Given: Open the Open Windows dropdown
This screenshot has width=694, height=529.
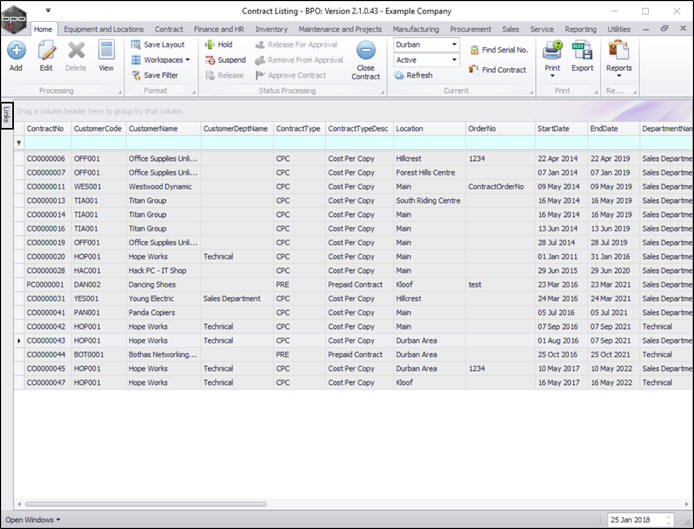Looking at the screenshot, I should coord(33,520).
